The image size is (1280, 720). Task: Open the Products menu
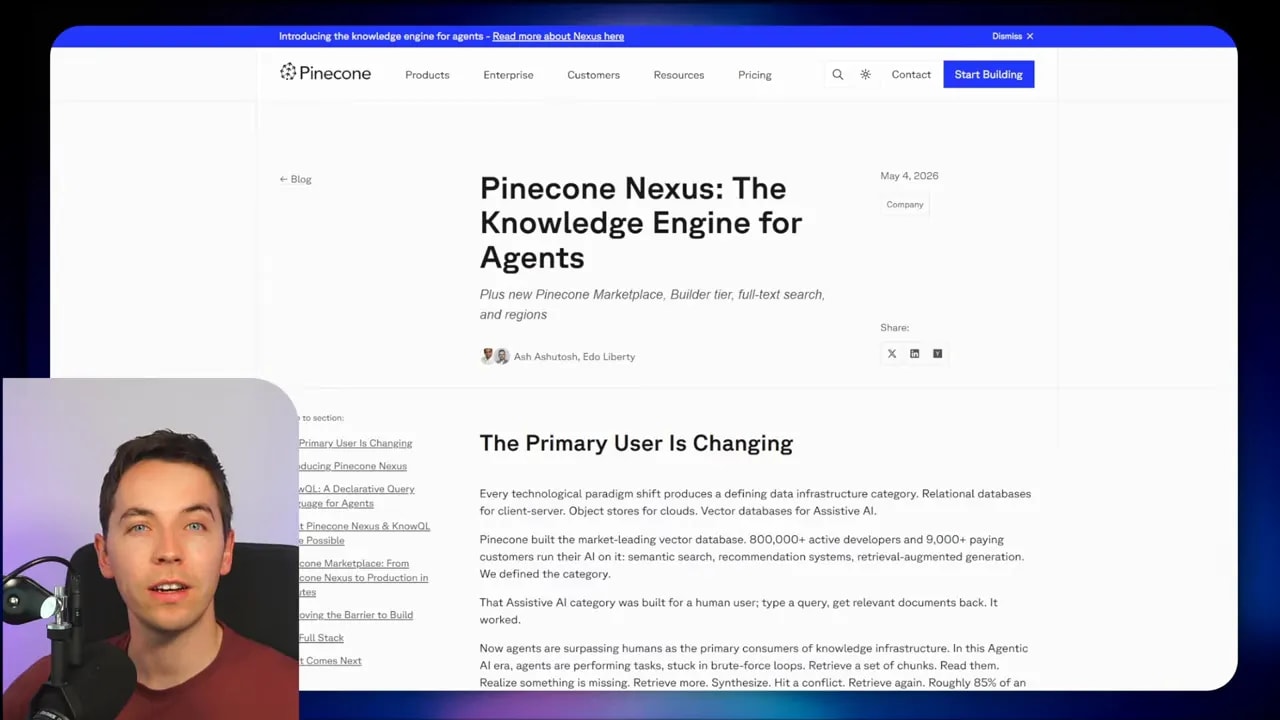point(427,75)
